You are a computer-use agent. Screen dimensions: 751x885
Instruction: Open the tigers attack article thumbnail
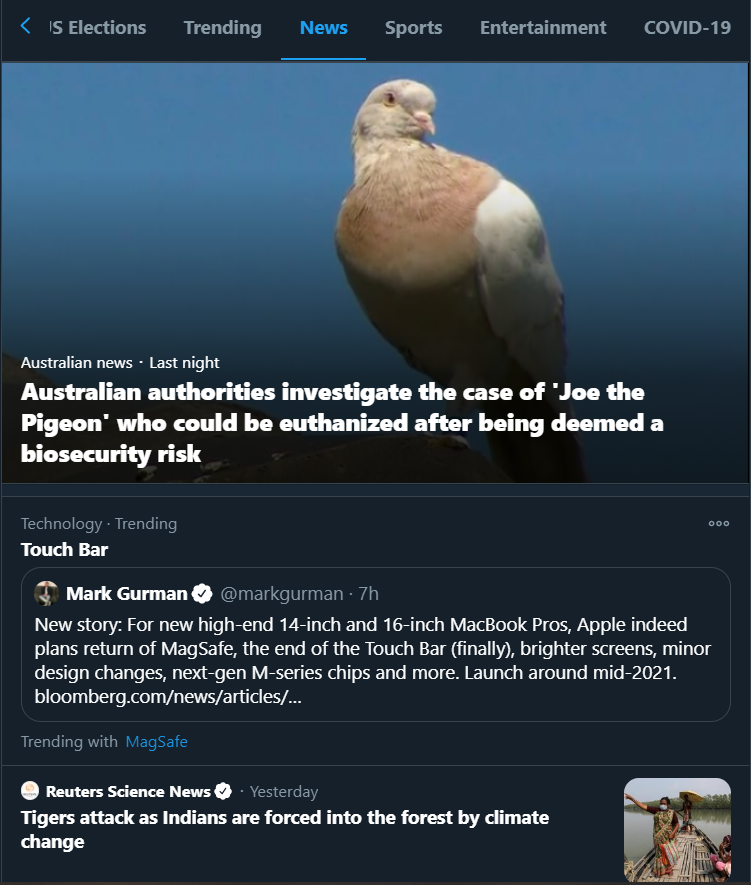tap(677, 830)
